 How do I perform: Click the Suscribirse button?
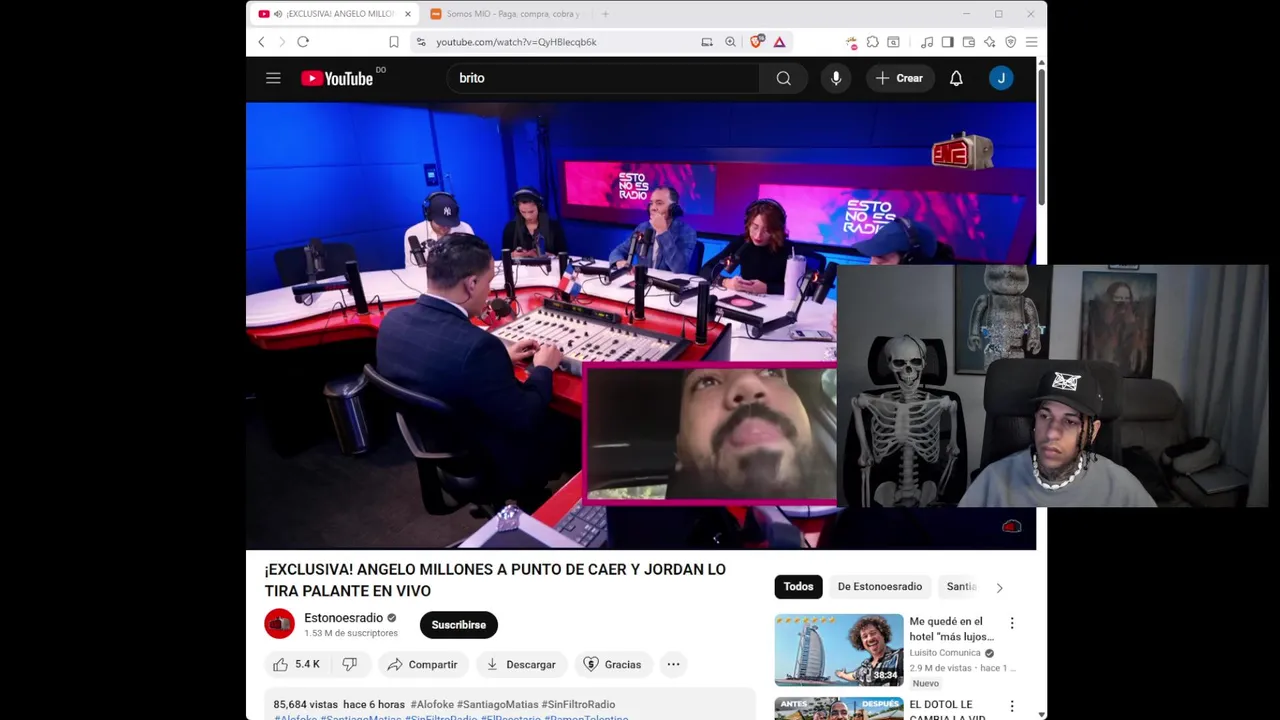[459, 625]
